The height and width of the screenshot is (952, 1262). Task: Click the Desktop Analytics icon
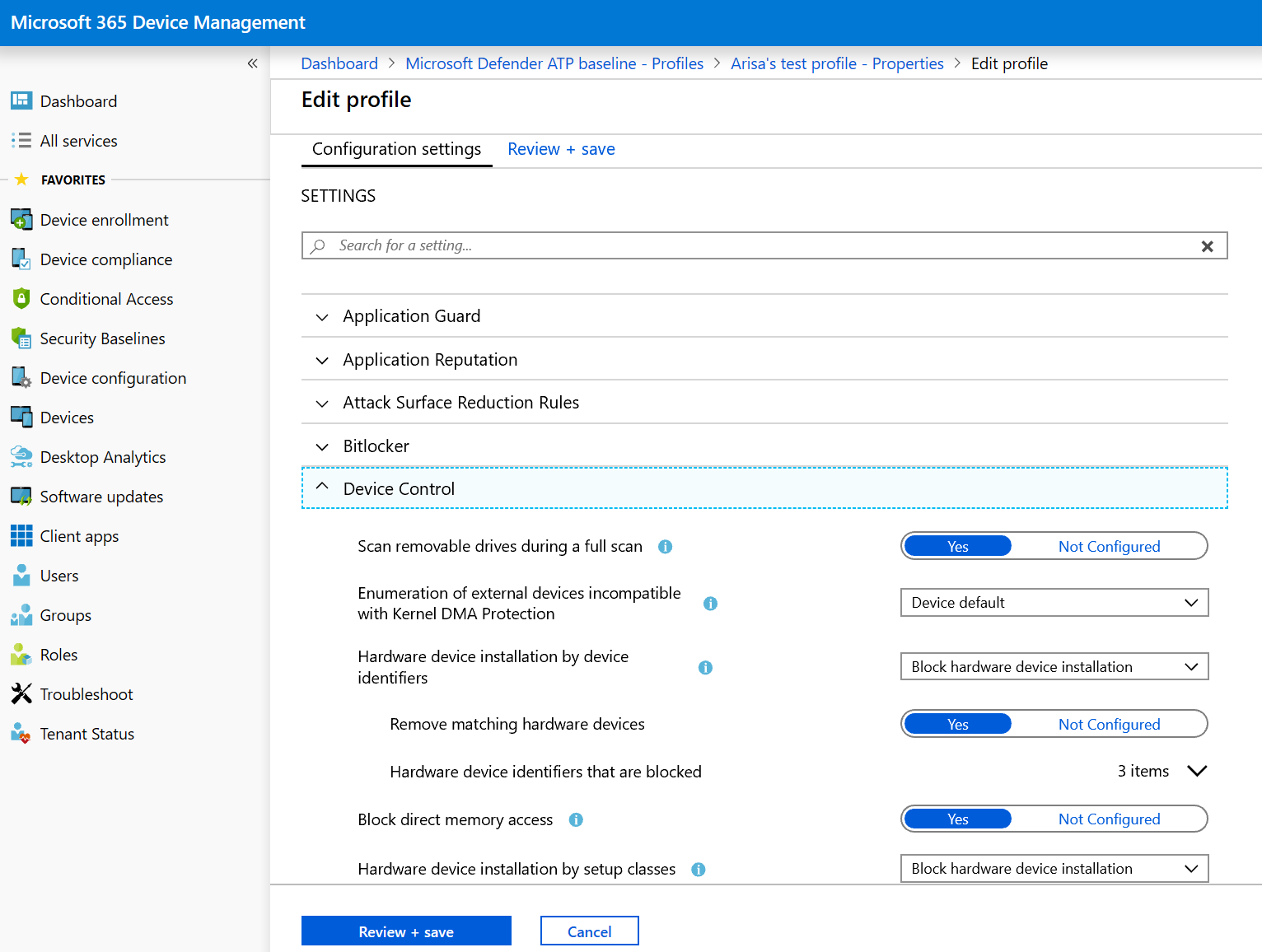21,457
